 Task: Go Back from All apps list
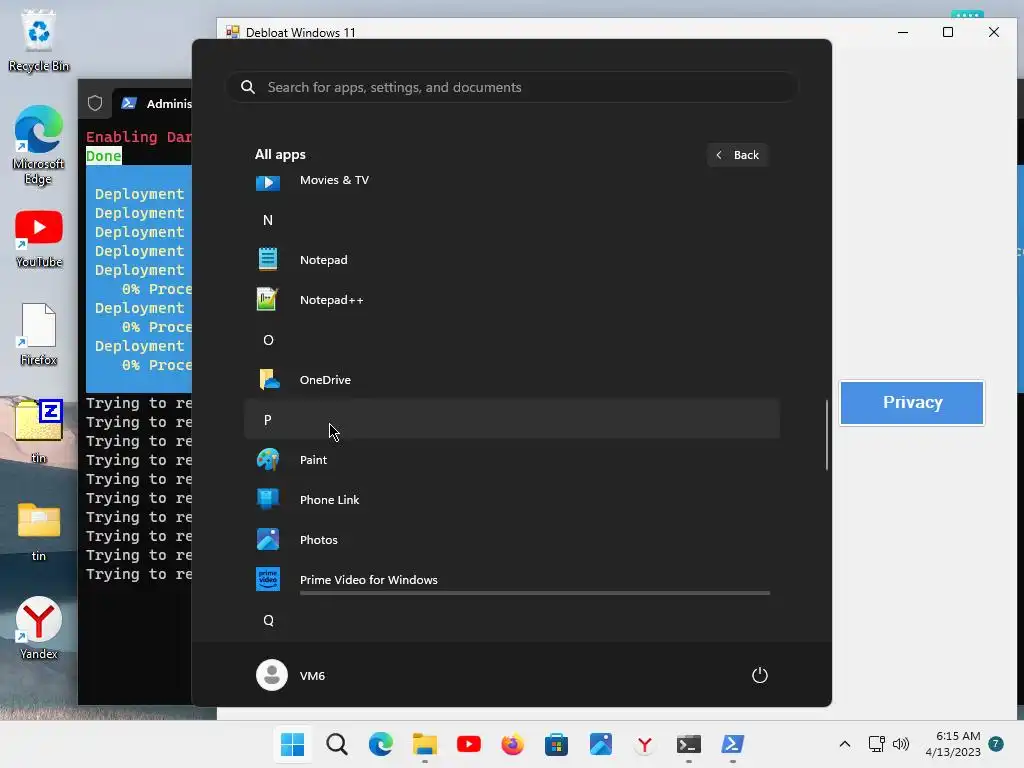click(737, 155)
